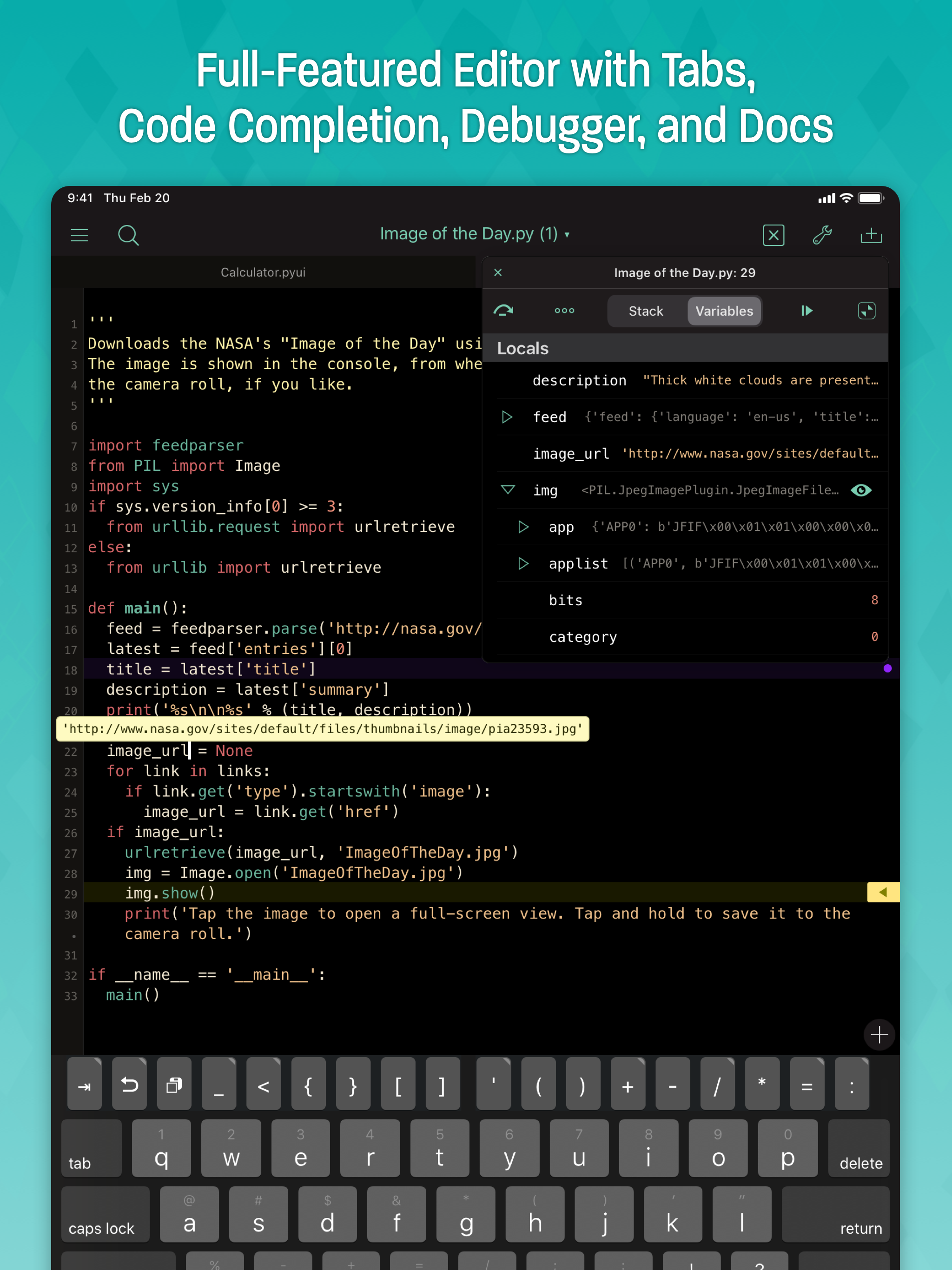Enable caps lock on the keyboard
The image size is (952, 1270).
coord(105,1215)
